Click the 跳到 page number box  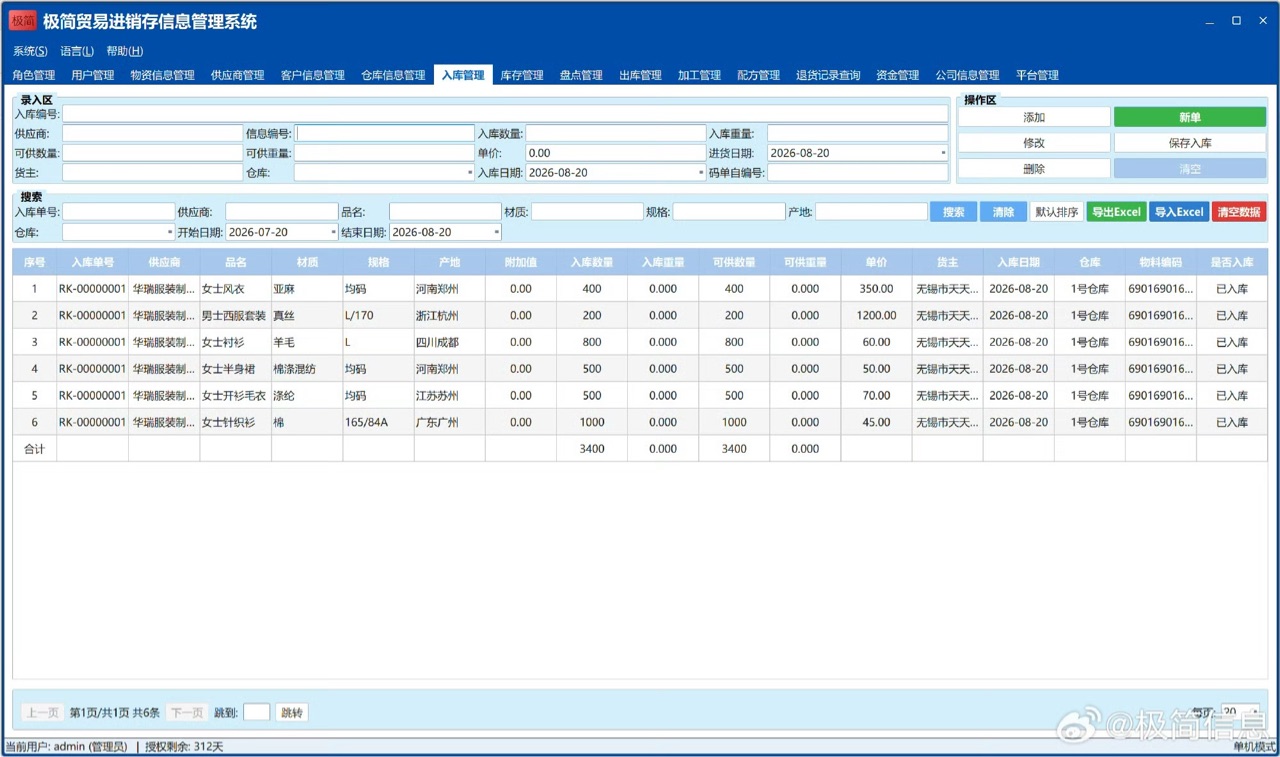tap(256, 713)
